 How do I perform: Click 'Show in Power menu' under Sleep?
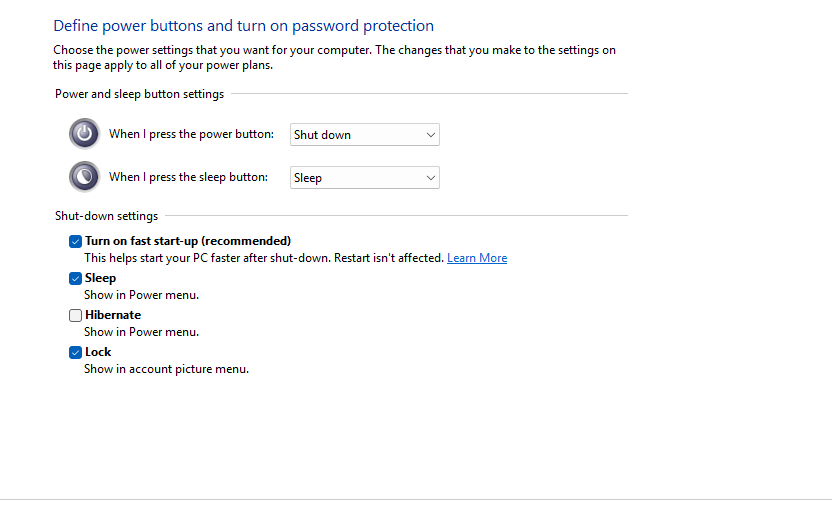pyautogui.click(x=141, y=295)
